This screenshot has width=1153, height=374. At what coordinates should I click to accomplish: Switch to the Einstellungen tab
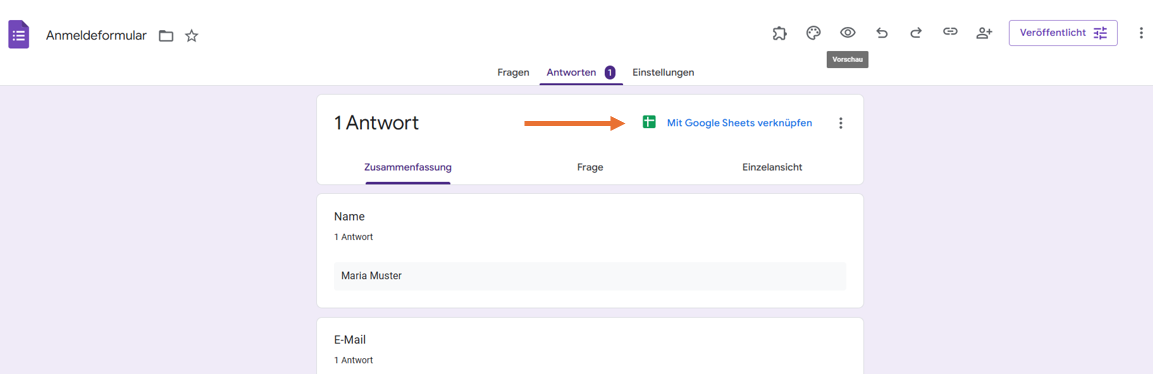[663, 73]
